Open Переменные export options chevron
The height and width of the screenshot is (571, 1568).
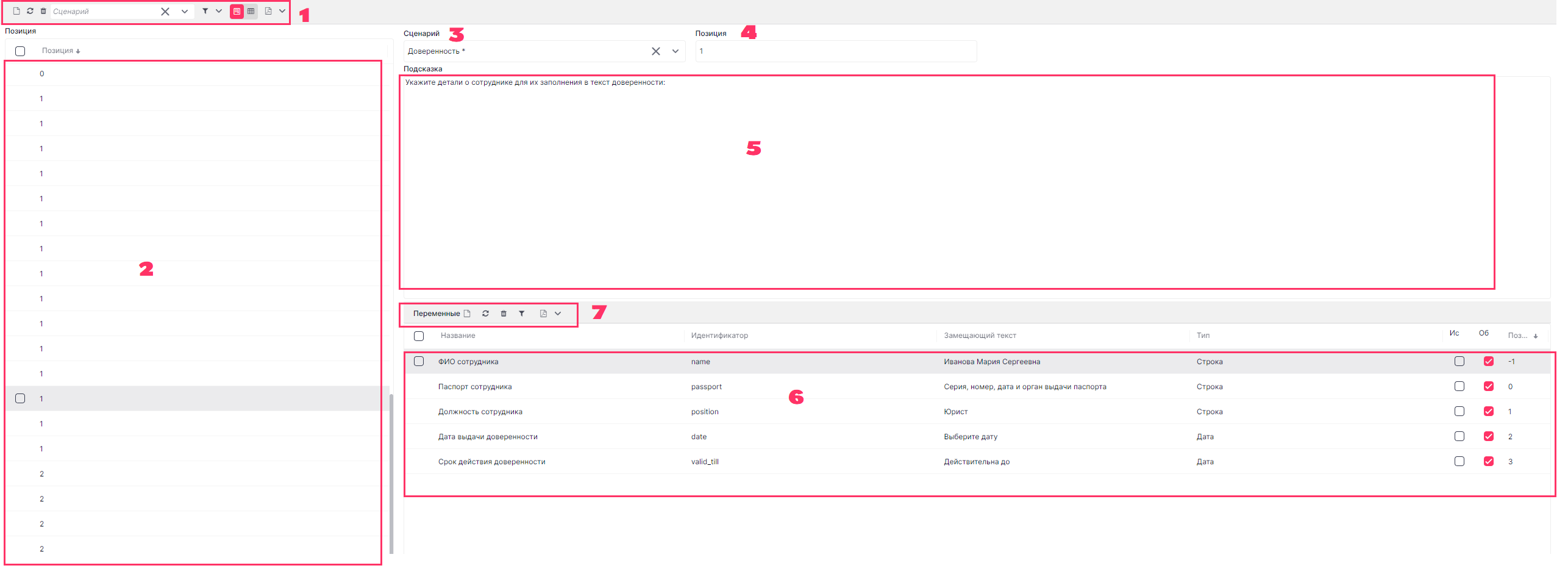click(x=558, y=314)
